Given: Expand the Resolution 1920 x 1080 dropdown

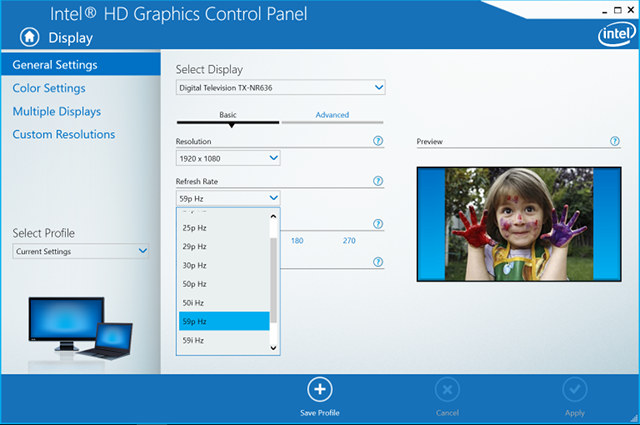Looking at the screenshot, I should pyautogui.click(x=228, y=158).
